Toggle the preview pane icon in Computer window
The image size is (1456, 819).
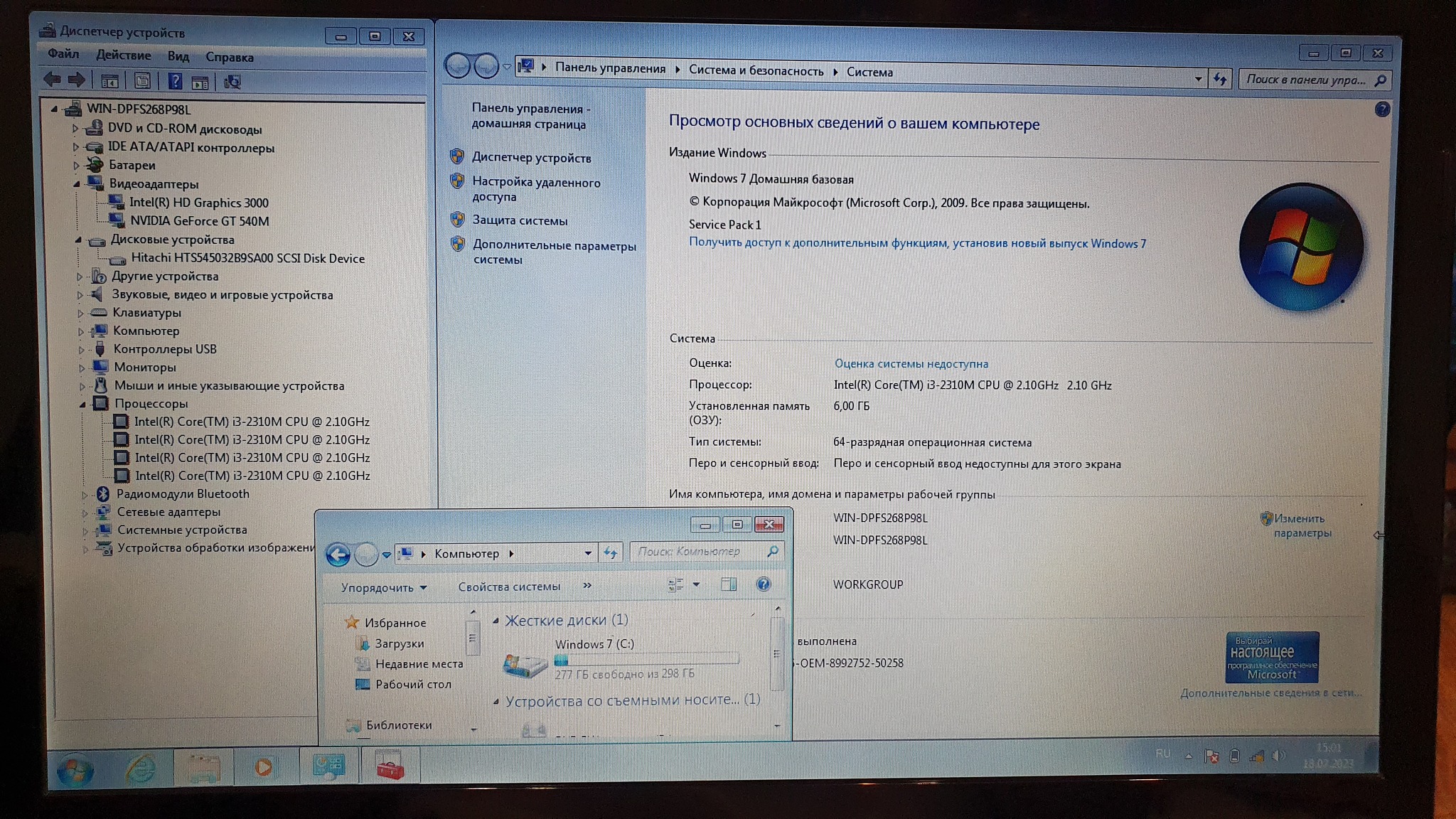[729, 584]
